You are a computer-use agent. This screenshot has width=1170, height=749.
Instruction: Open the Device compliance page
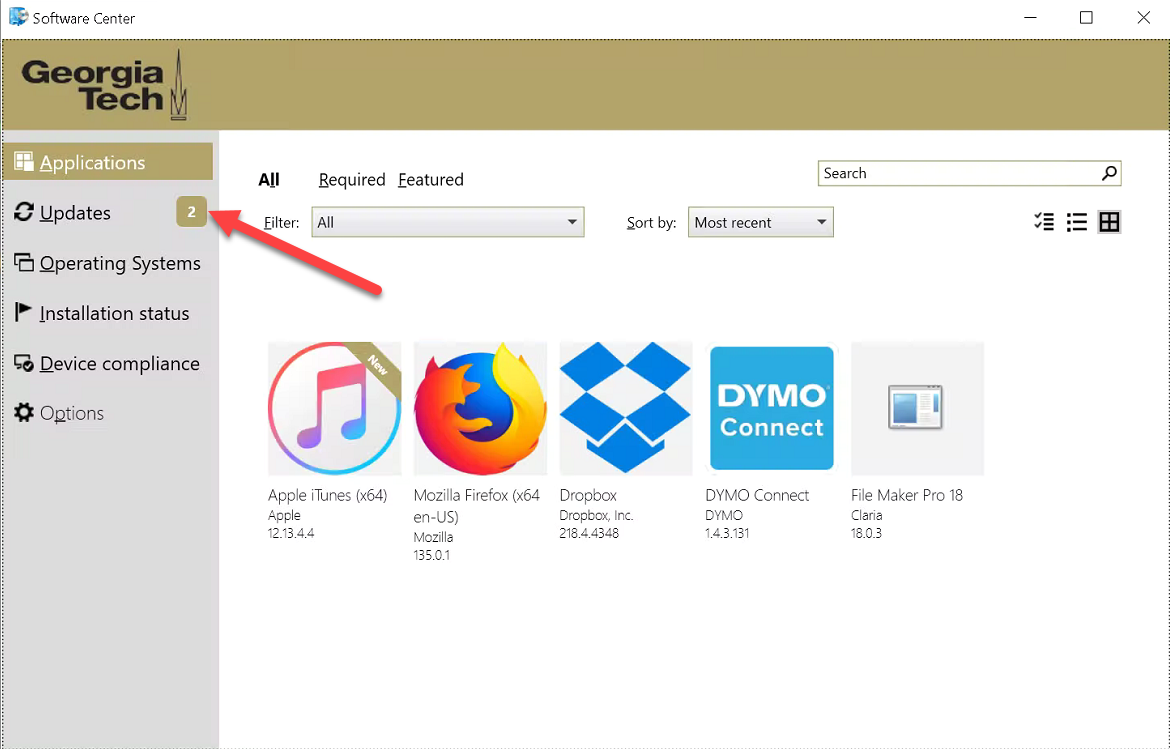click(108, 363)
